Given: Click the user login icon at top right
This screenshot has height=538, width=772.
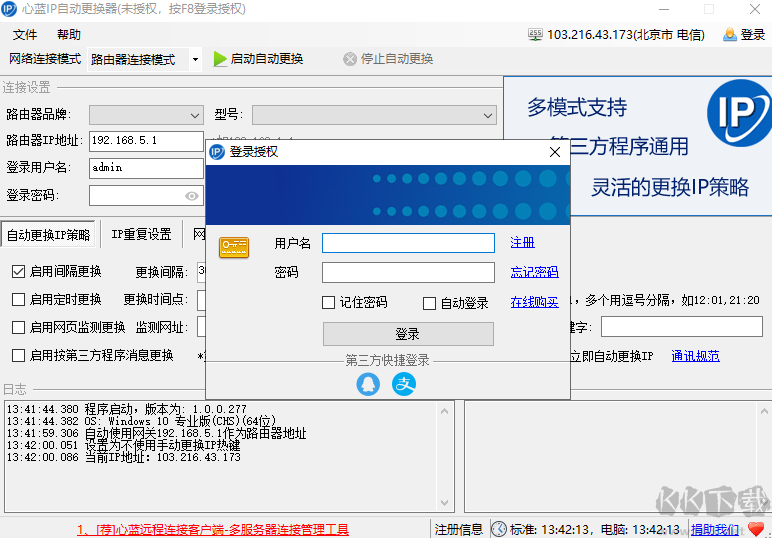Looking at the screenshot, I should [x=730, y=34].
